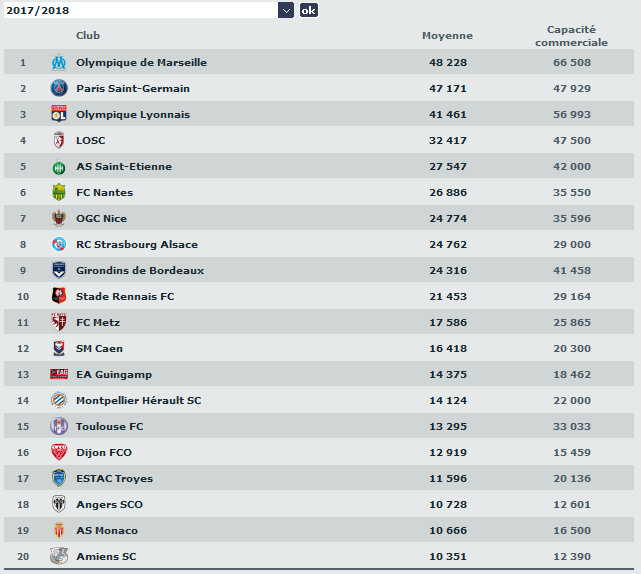Click the FC Nantes yellow crest
The height and width of the screenshot is (574, 641).
[59, 193]
